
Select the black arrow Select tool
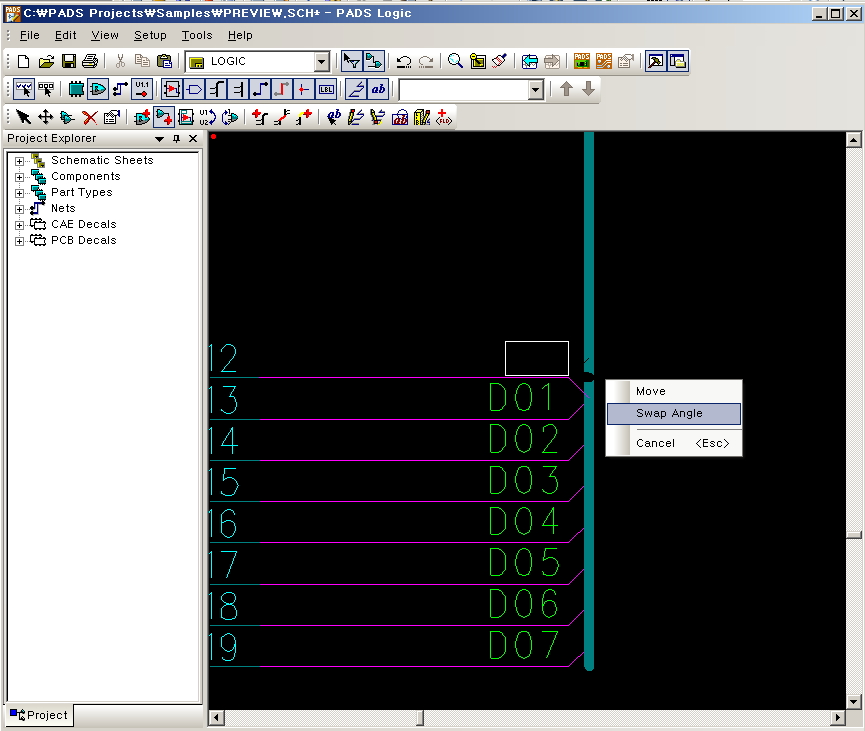tap(23, 117)
